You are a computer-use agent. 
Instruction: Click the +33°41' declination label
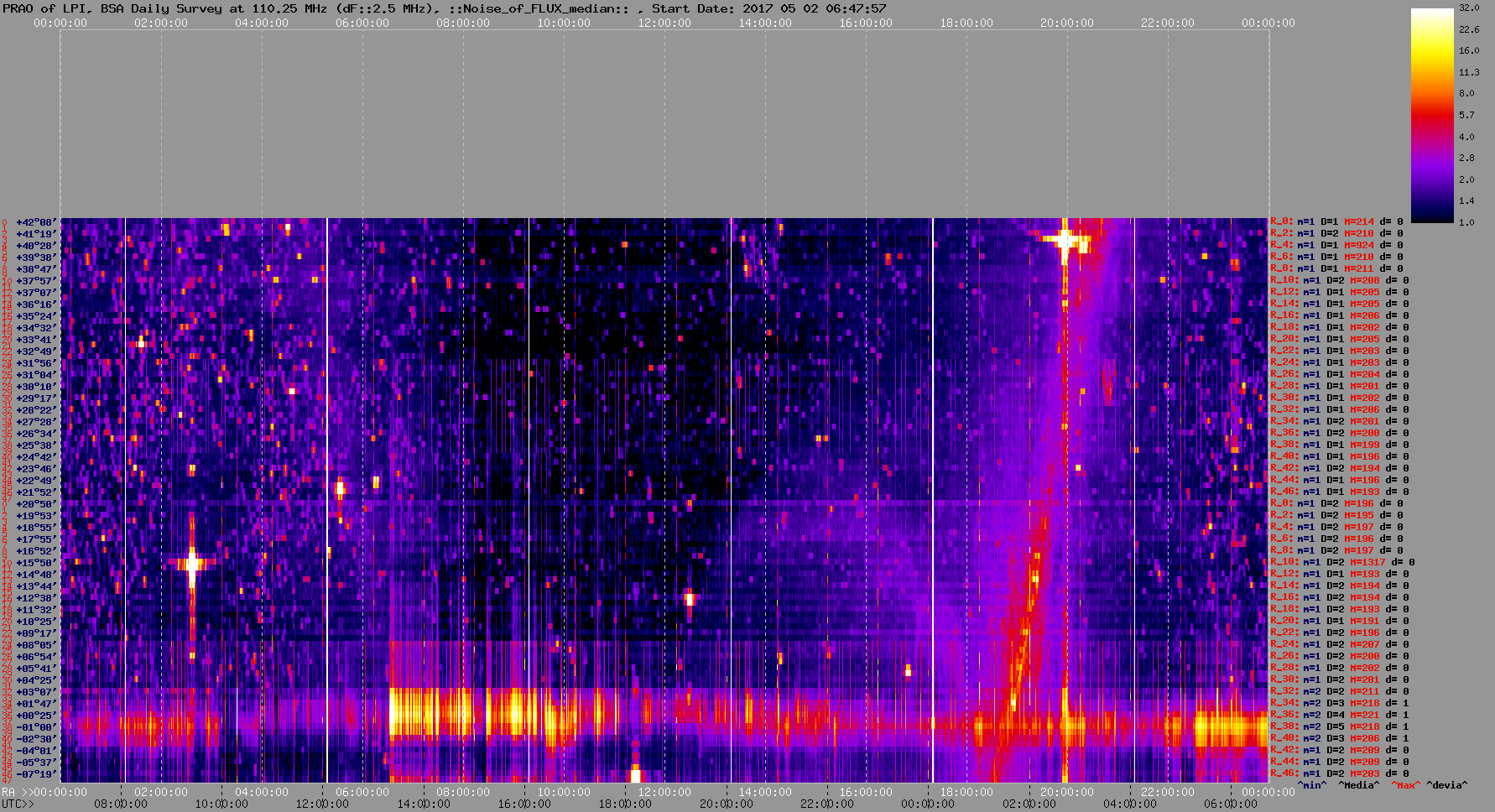click(x=36, y=340)
